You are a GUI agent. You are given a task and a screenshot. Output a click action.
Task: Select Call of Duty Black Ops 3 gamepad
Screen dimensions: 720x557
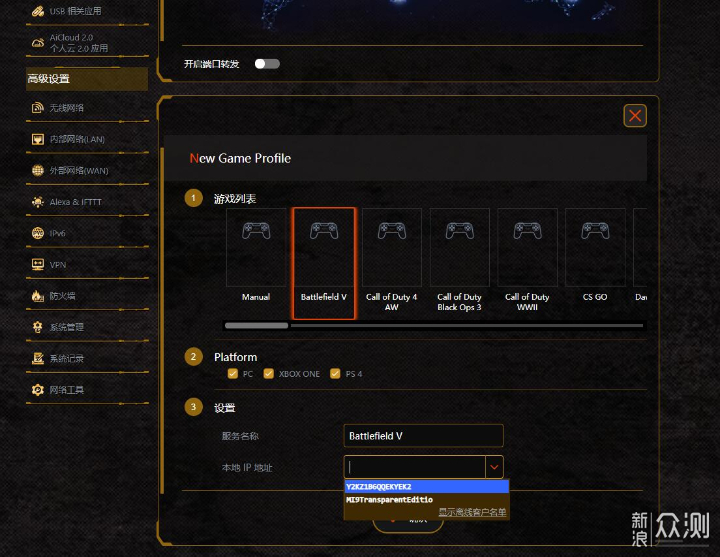pos(460,231)
